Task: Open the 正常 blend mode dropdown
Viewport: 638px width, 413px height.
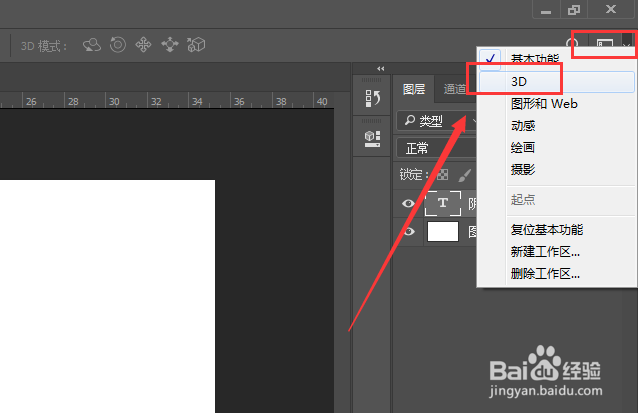Action: tap(437, 148)
